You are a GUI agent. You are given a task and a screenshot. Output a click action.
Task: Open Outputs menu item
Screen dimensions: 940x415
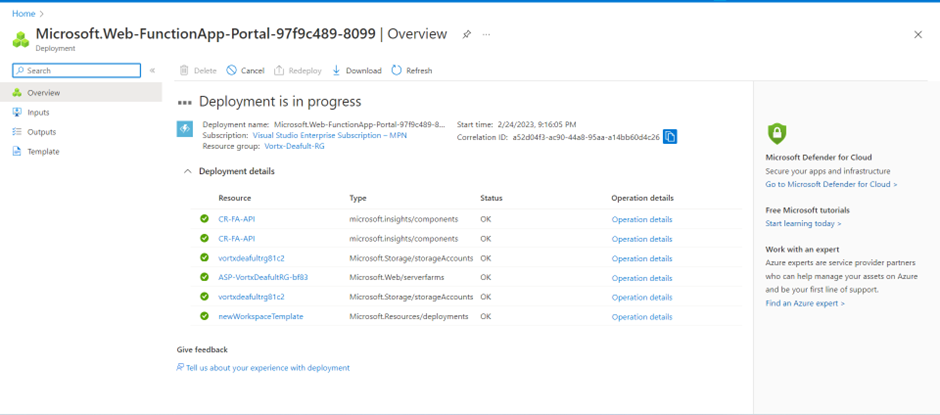tap(81, 132)
